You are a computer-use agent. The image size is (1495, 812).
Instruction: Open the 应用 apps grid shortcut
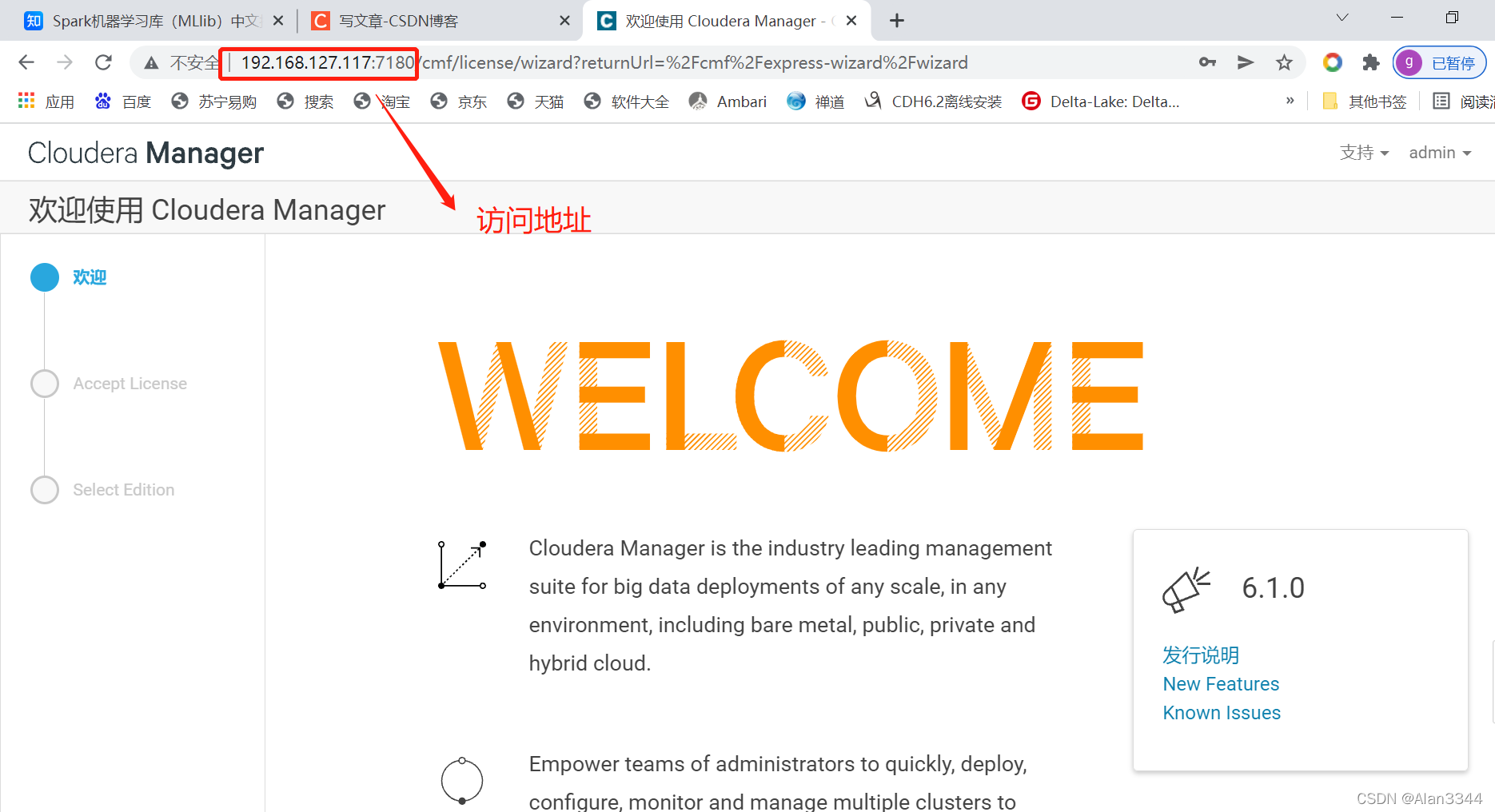click(46, 101)
